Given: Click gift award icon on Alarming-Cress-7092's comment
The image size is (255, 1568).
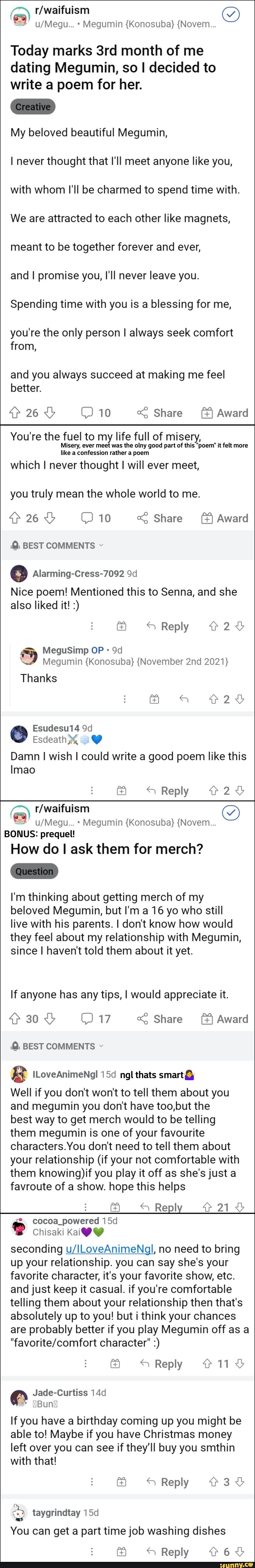Looking at the screenshot, I should point(122,626).
